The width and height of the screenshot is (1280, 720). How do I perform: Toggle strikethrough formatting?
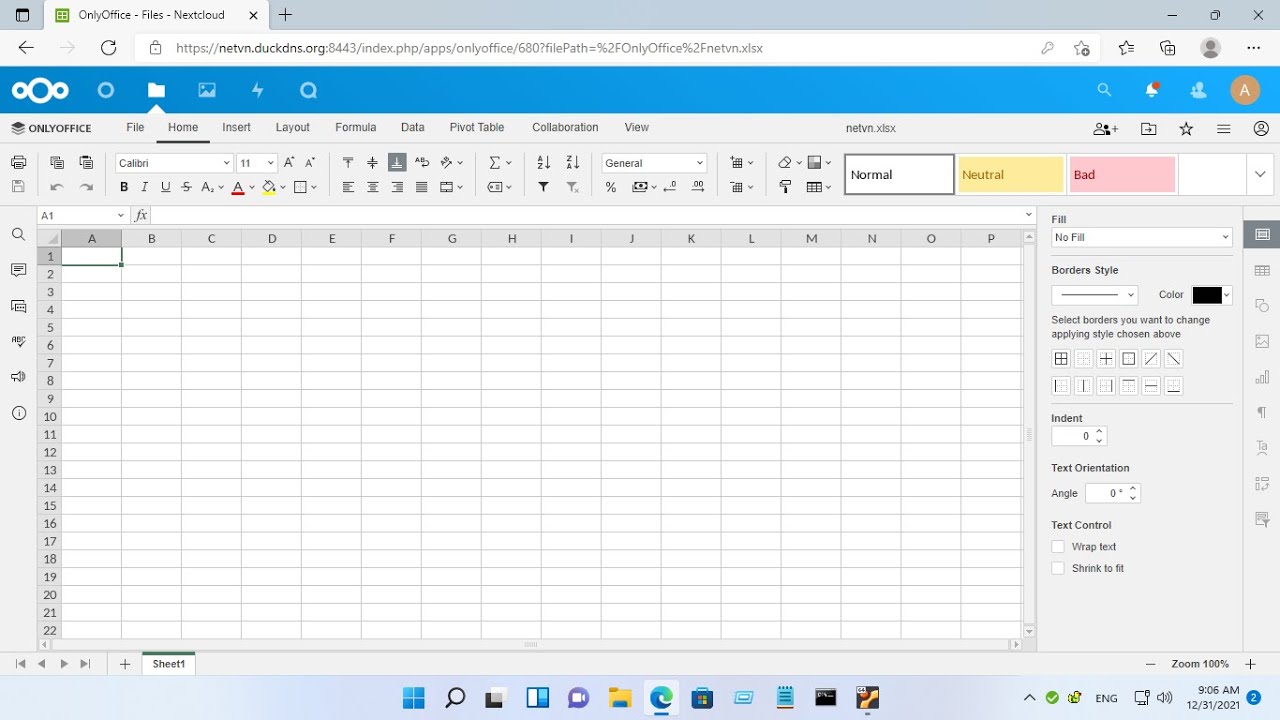pos(186,187)
